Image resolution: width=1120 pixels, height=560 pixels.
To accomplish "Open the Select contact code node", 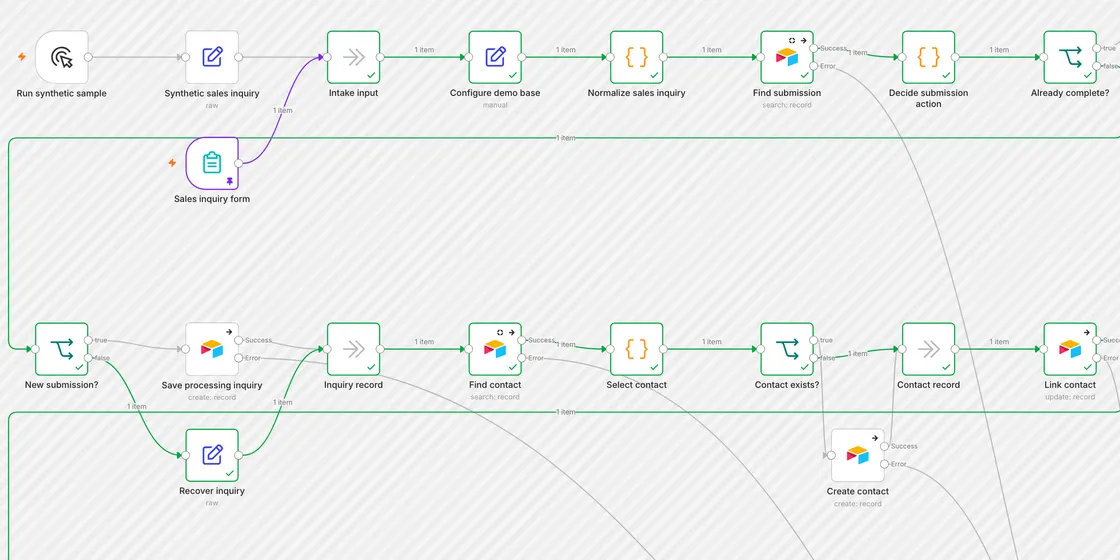I will (x=636, y=349).
